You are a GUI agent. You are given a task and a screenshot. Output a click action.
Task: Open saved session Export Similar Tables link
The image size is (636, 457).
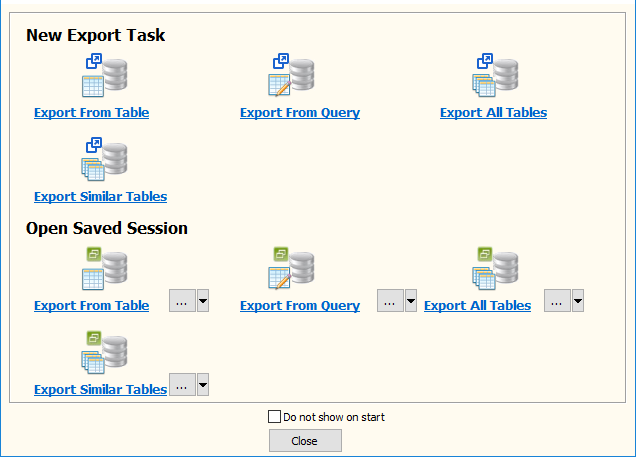(x=101, y=389)
